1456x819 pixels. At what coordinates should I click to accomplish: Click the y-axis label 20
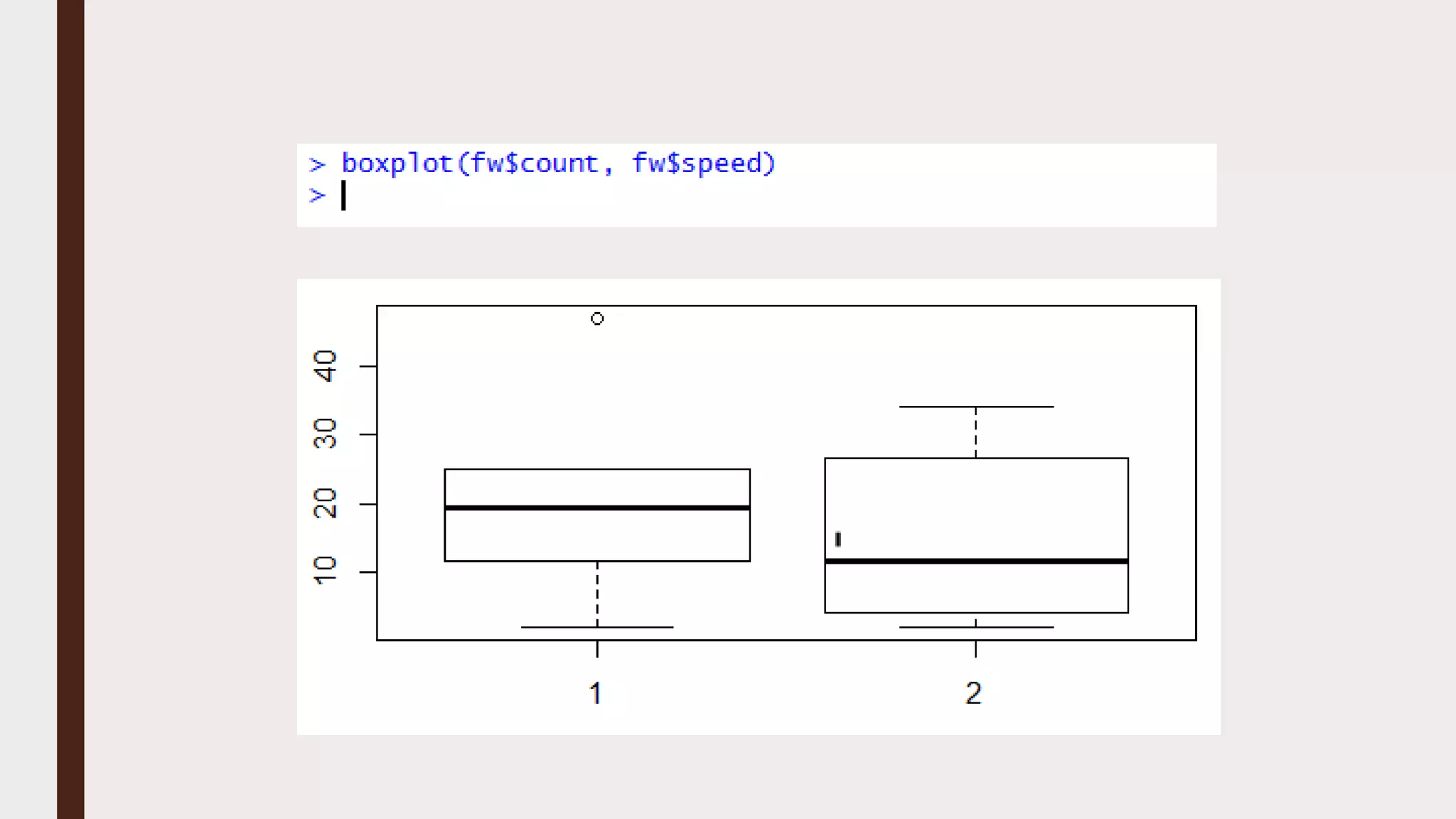click(326, 503)
